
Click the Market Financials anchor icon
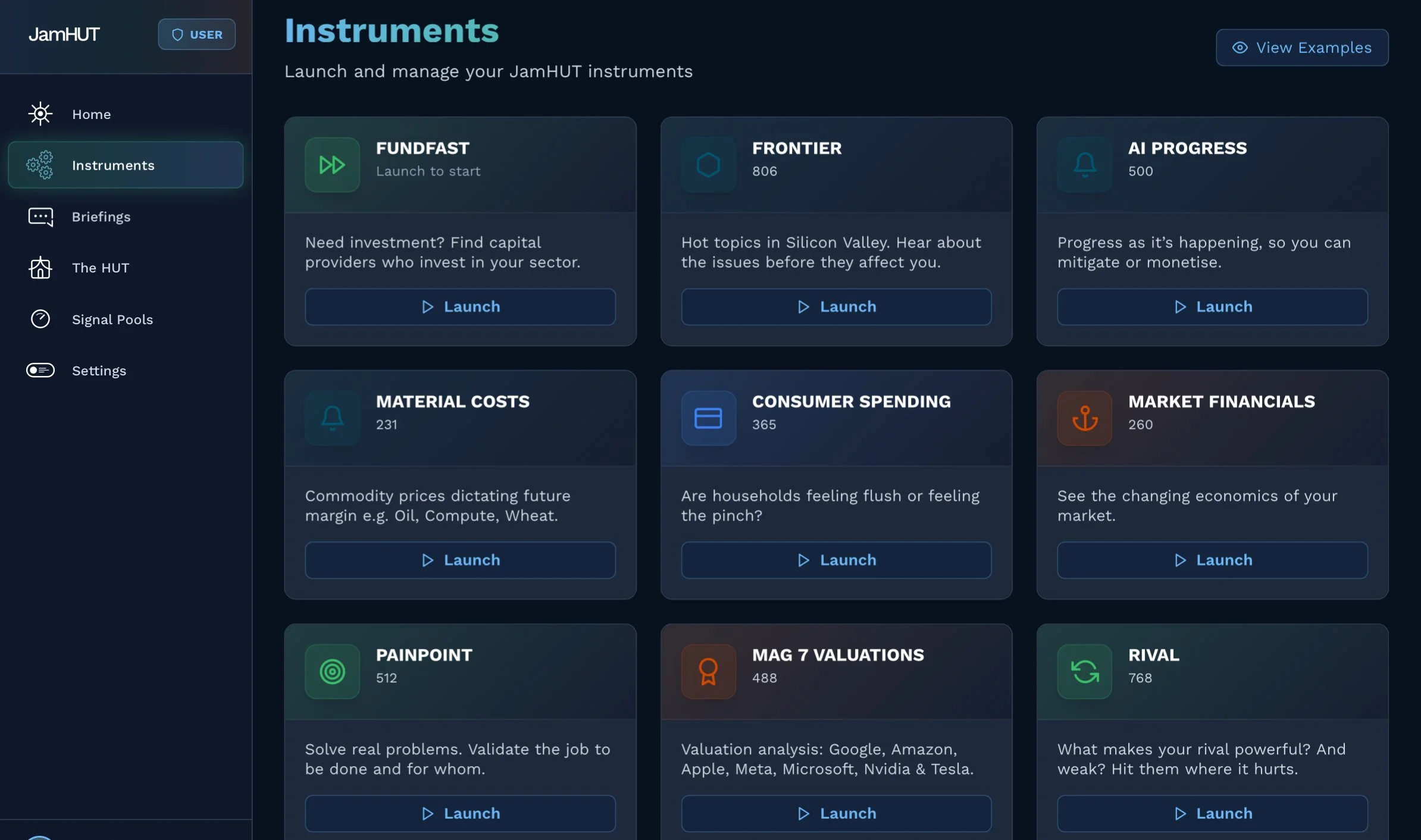pyautogui.click(x=1084, y=418)
